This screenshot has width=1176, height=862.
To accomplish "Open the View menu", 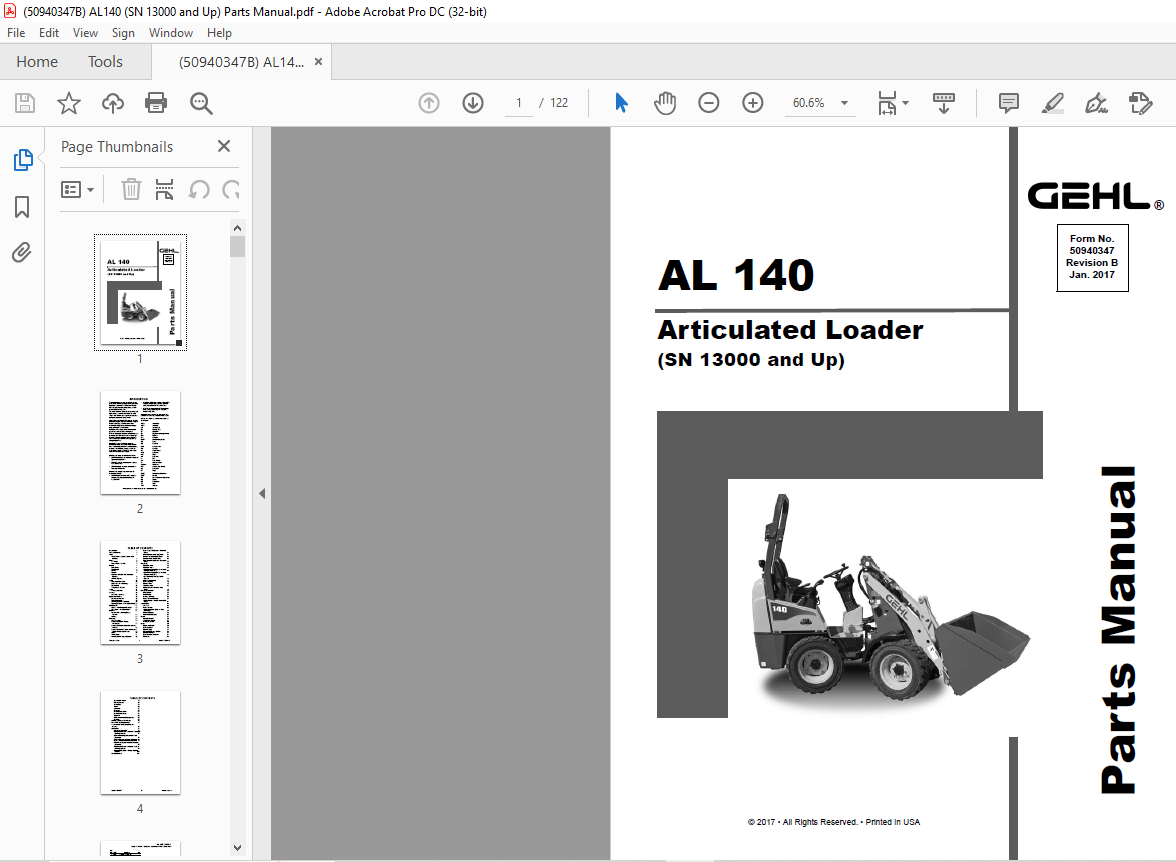I will [x=85, y=33].
